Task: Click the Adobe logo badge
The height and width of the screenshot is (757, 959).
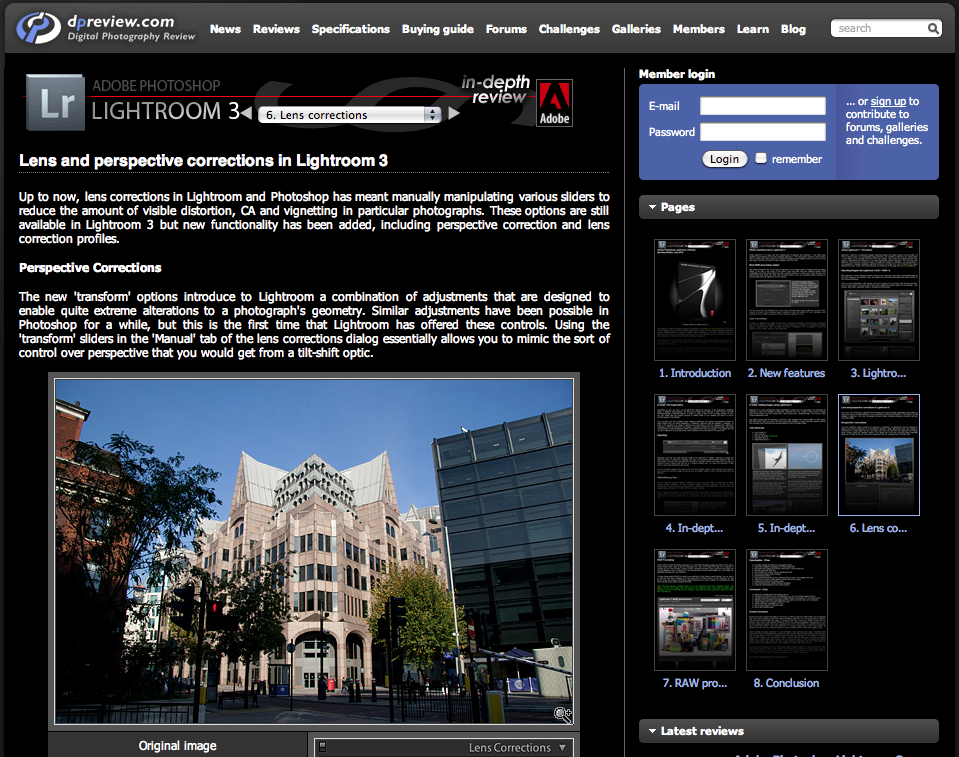Action: (554, 103)
